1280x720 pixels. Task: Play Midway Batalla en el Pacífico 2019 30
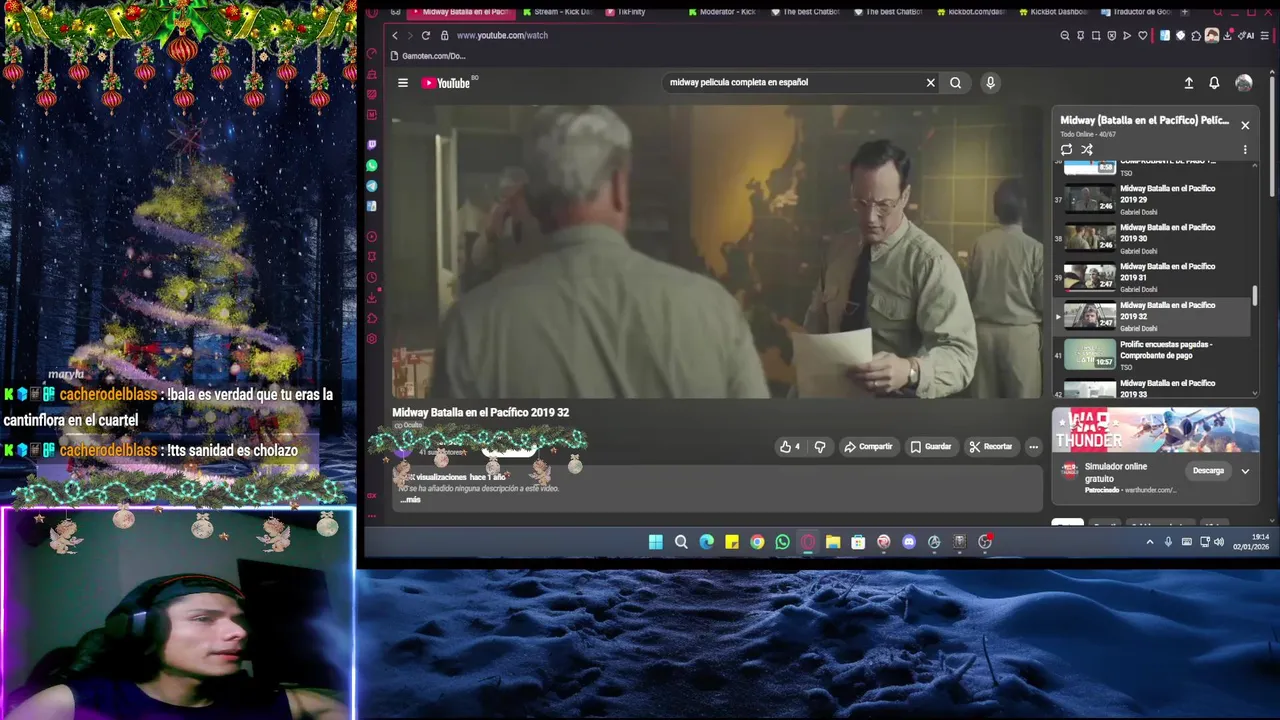pyautogui.click(x=1150, y=238)
